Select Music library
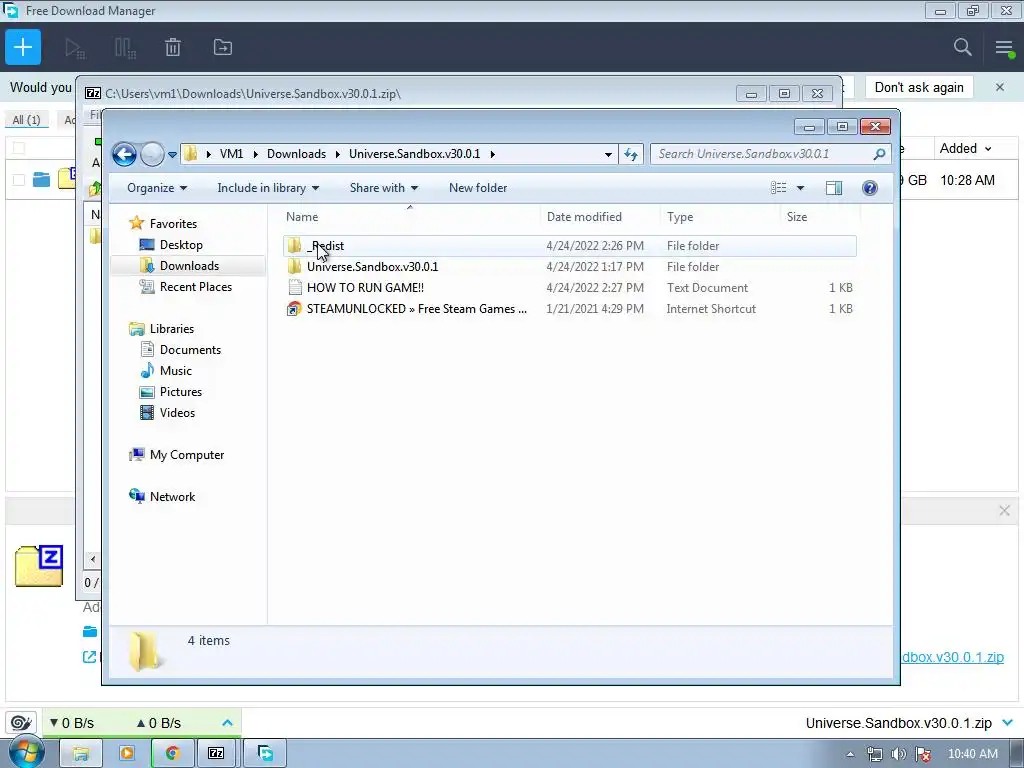 tap(176, 370)
